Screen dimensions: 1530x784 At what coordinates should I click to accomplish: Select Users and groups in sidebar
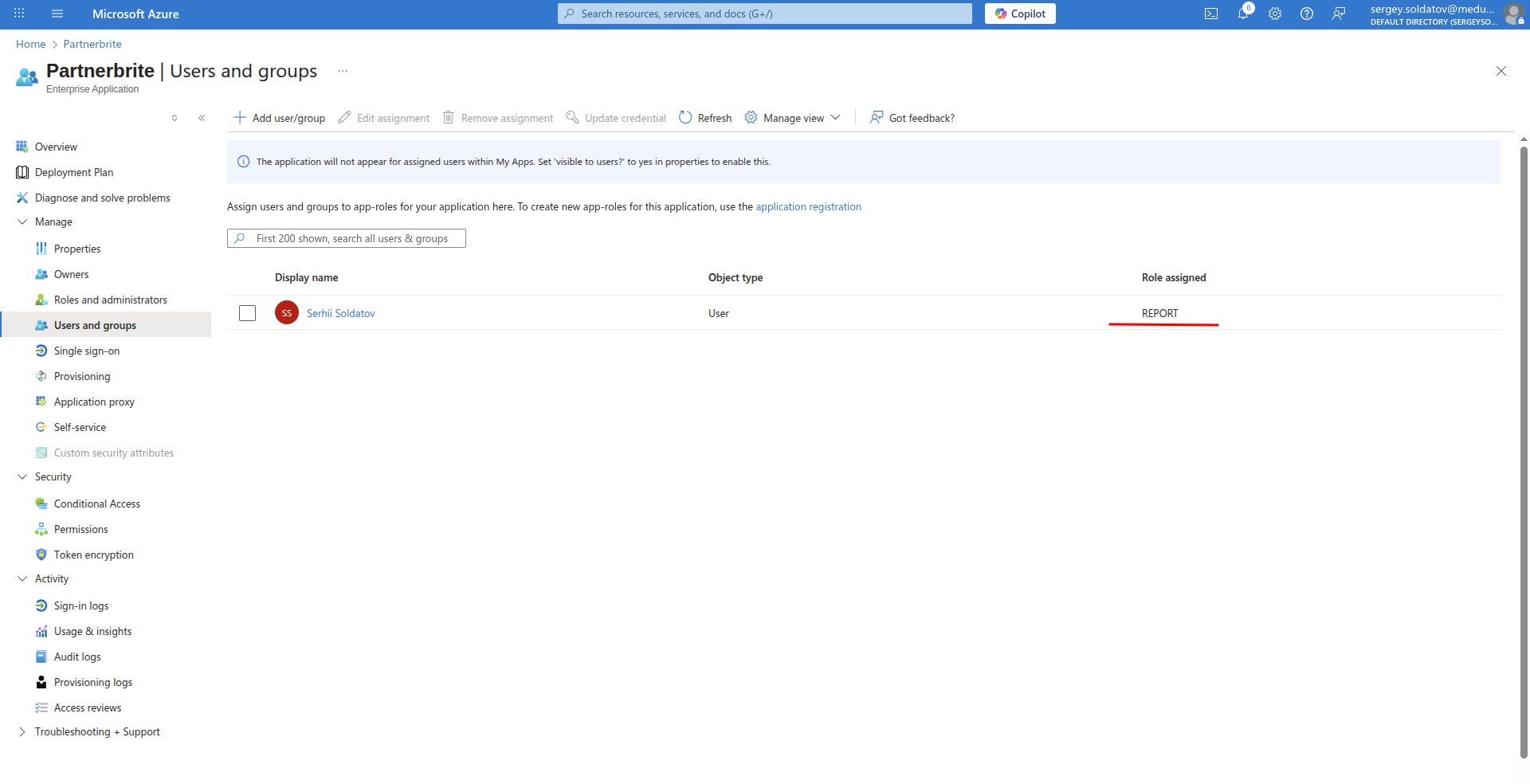pyautogui.click(x=106, y=325)
